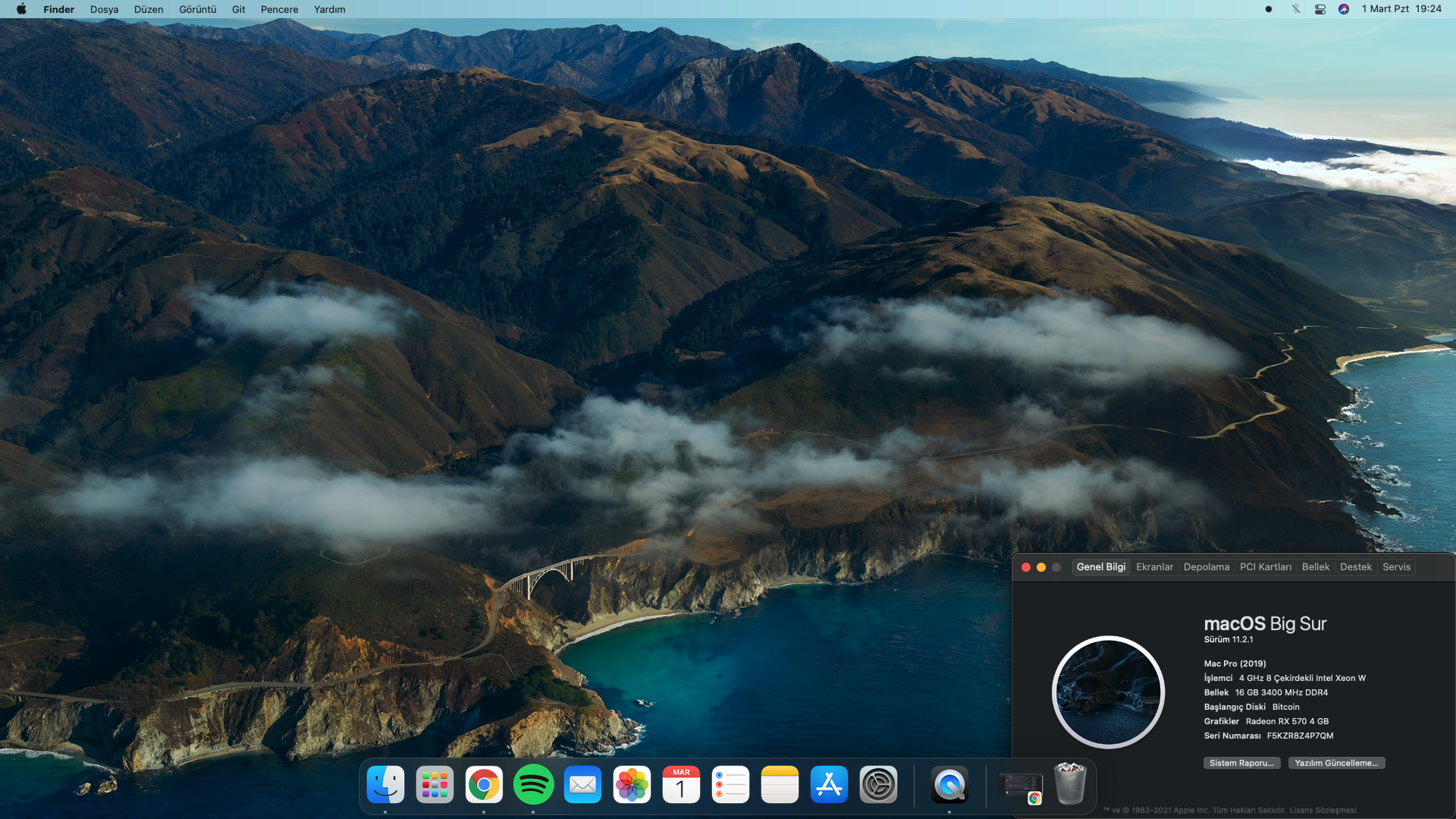Click the Sistem Raporu button
The height and width of the screenshot is (819, 1456).
coord(1241,763)
